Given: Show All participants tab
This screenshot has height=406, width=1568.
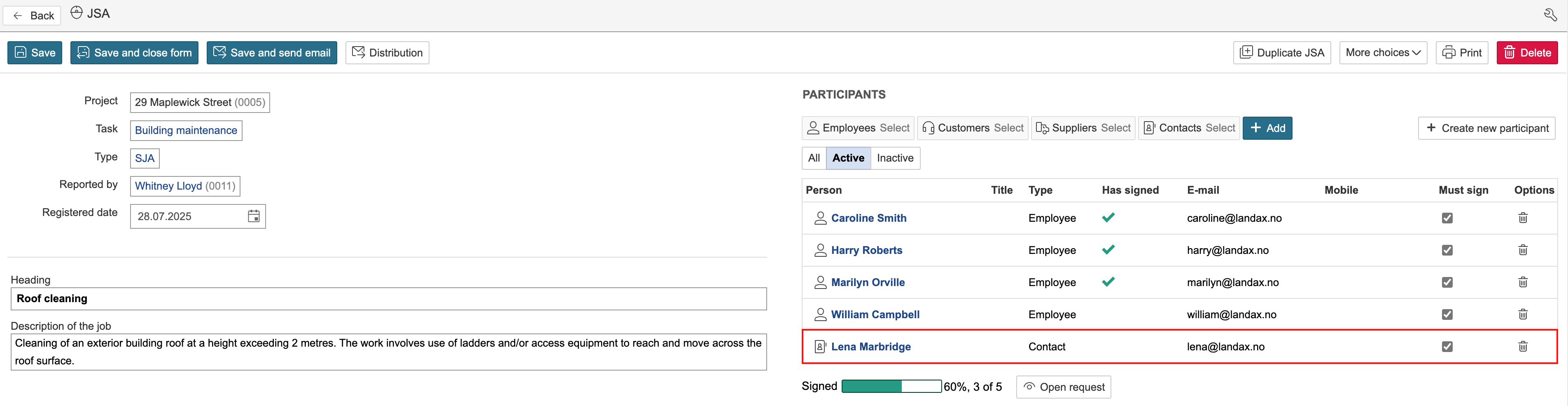Looking at the screenshot, I should [x=814, y=159].
